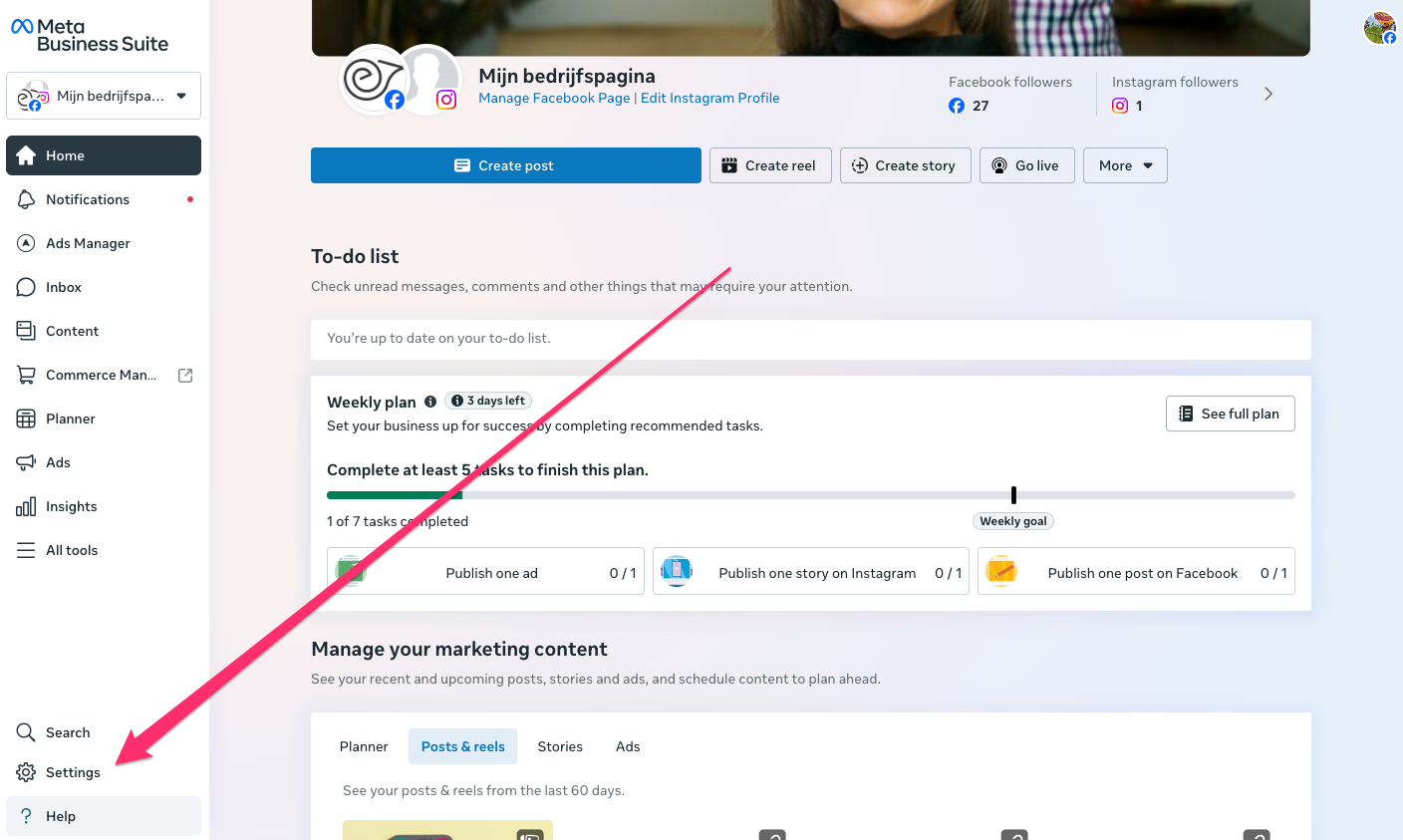Screen dimensions: 1403x840
Task: Switch to the Stories tab
Action: click(x=560, y=746)
